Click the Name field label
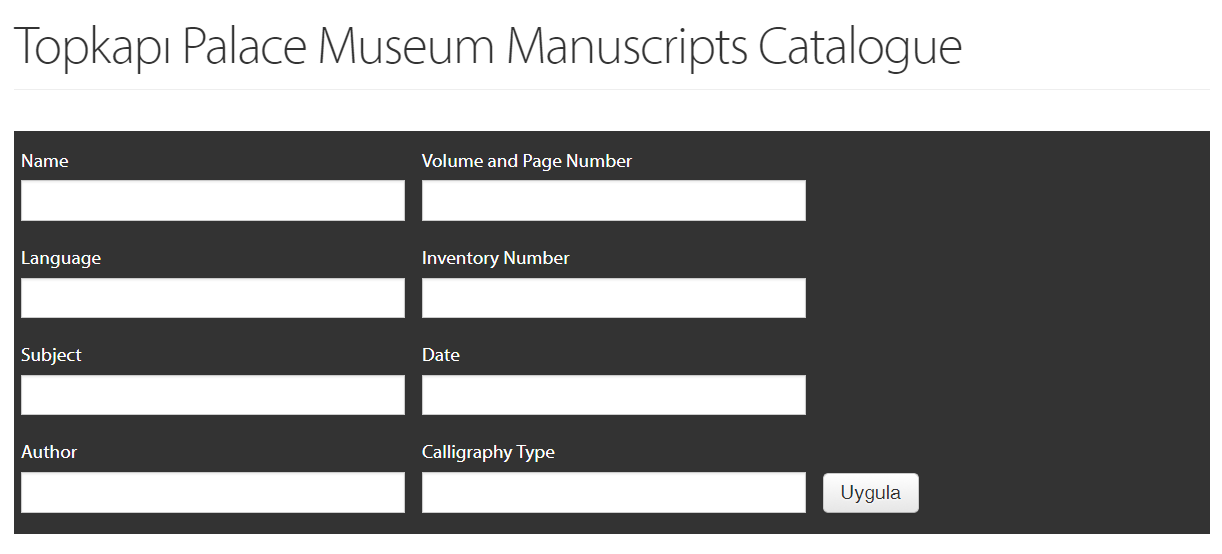 click(x=45, y=161)
